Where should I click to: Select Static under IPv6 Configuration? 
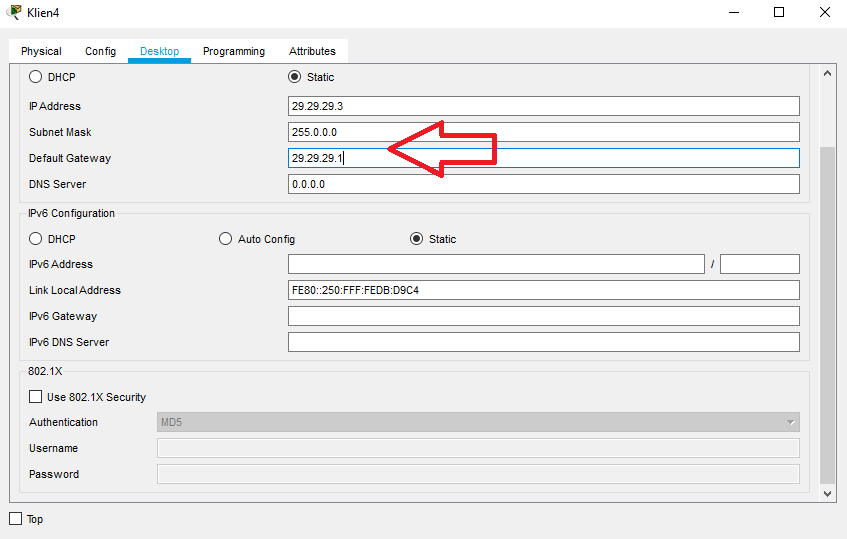click(416, 239)
